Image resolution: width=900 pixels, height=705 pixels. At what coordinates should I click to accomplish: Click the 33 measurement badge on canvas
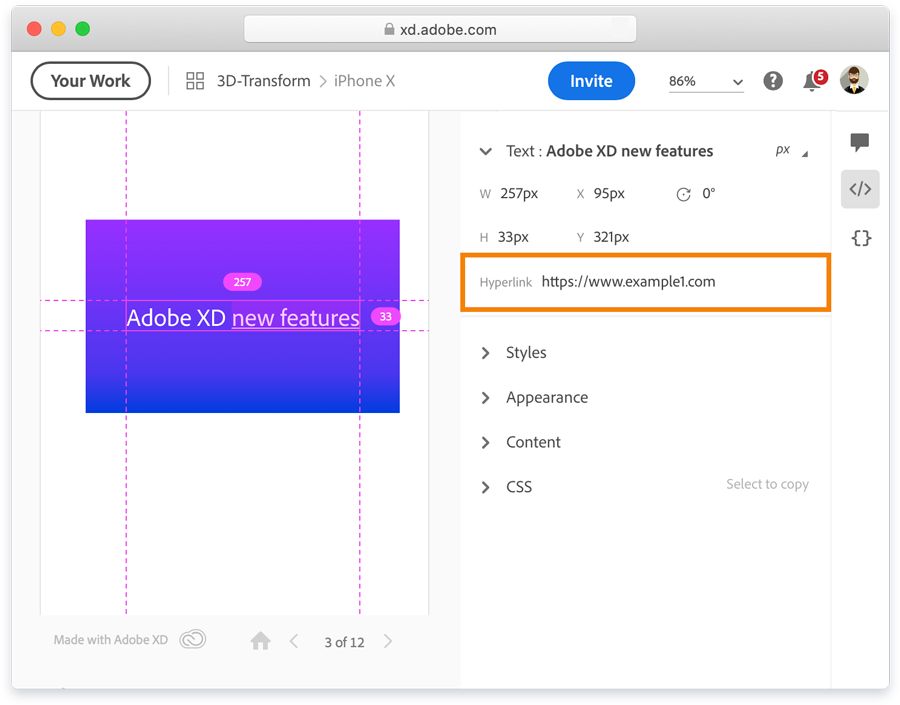click(x=386, y=316)
